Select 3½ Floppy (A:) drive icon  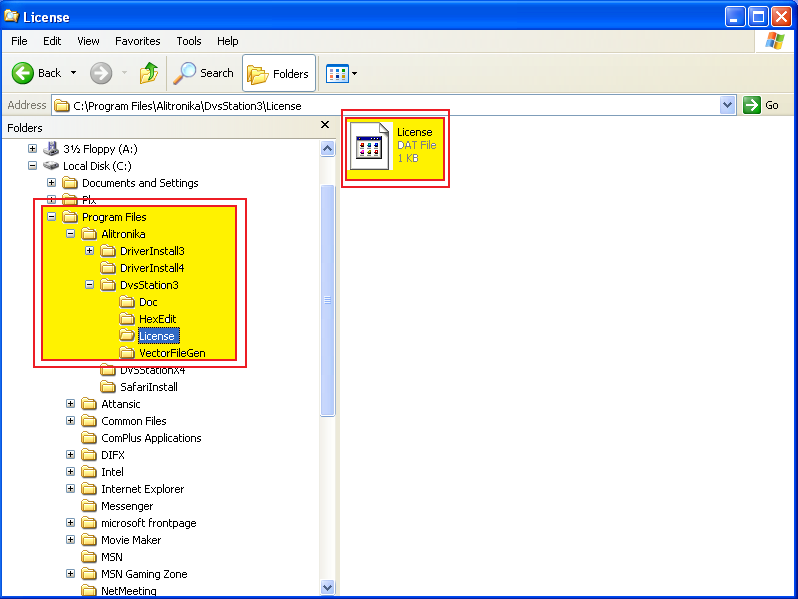tap(51, 149)
